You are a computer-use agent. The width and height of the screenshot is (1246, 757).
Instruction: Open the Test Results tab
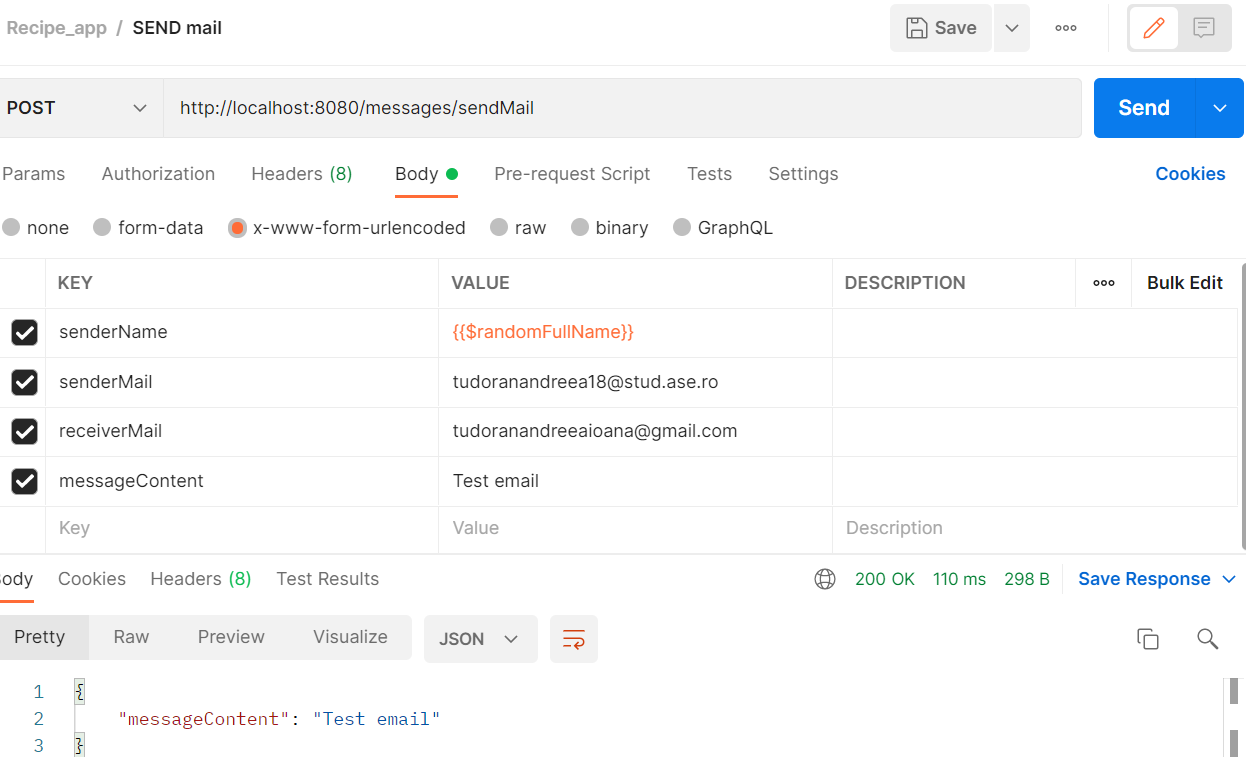click(x=328, y=579)
